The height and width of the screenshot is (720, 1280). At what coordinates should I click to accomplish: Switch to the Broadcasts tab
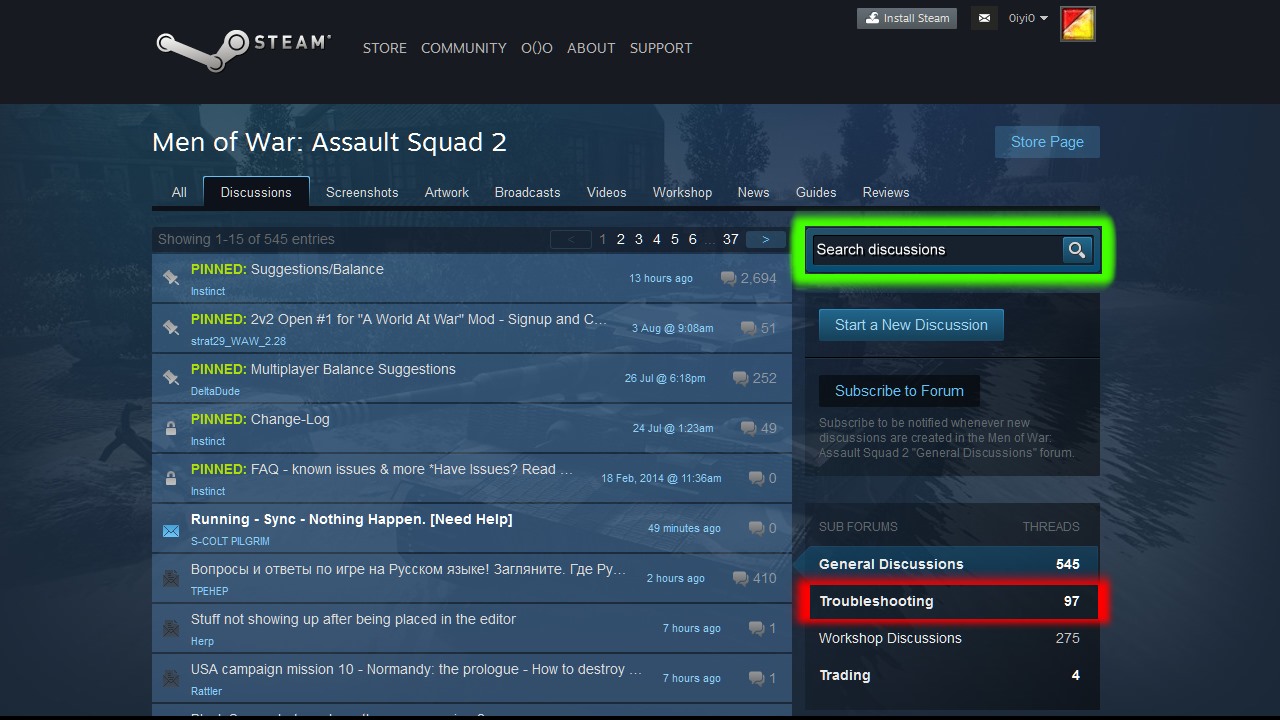pos(527,192)
